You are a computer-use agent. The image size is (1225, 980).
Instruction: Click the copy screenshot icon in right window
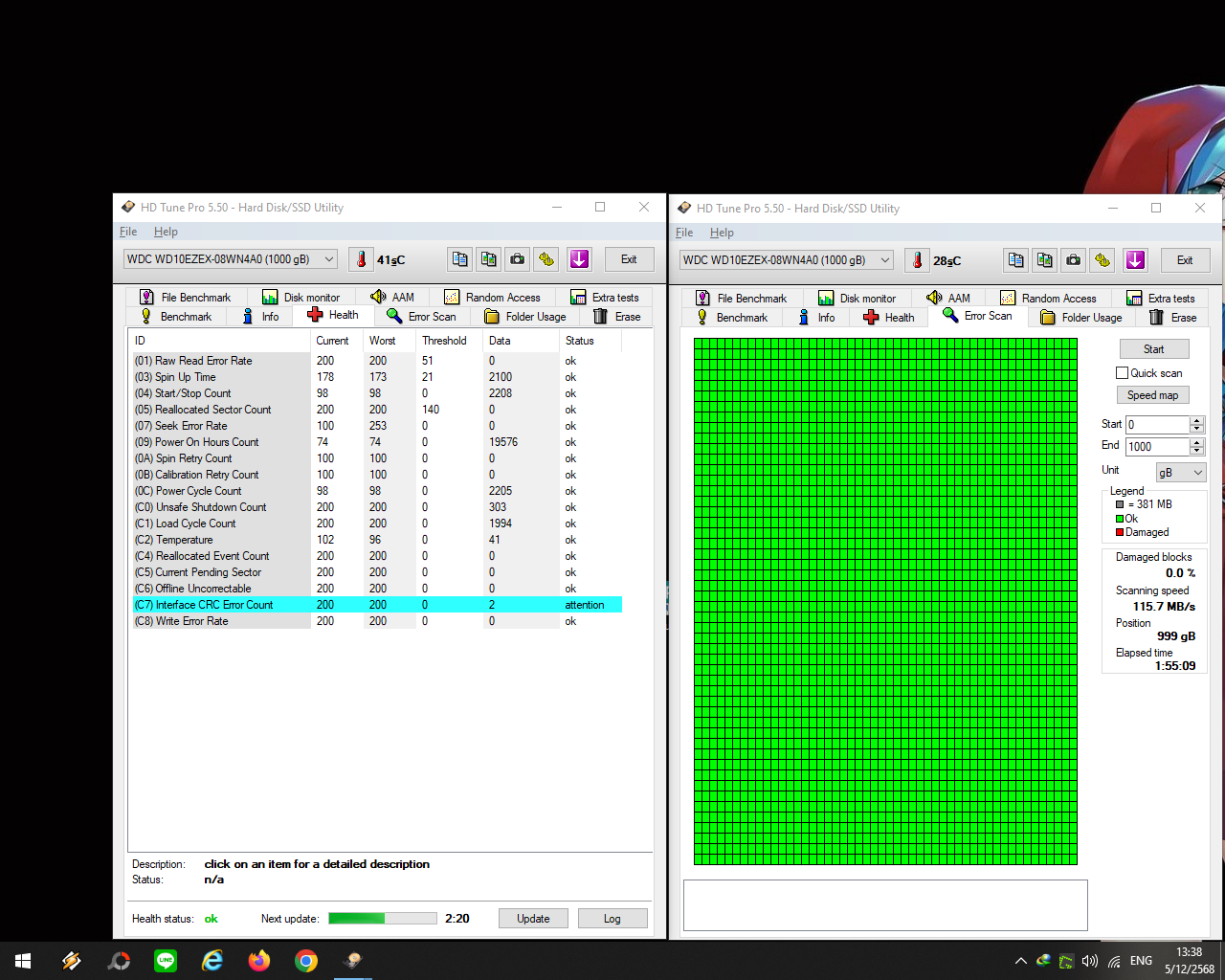click(x=1045, y=260)
